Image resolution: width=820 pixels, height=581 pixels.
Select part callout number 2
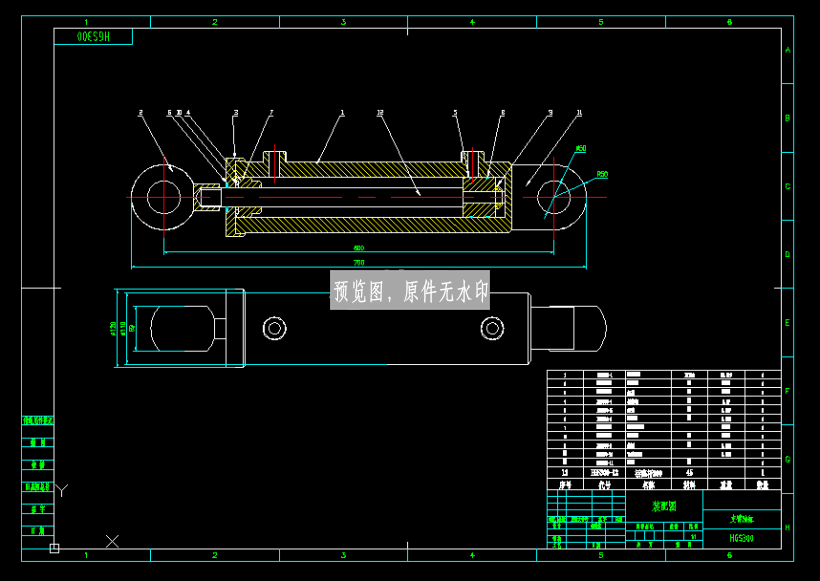coord(140,112)
